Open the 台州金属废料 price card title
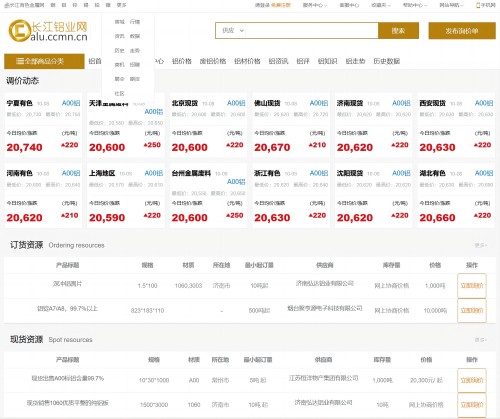Viewport: 500px width, 419px height. [x=191, y=173]
